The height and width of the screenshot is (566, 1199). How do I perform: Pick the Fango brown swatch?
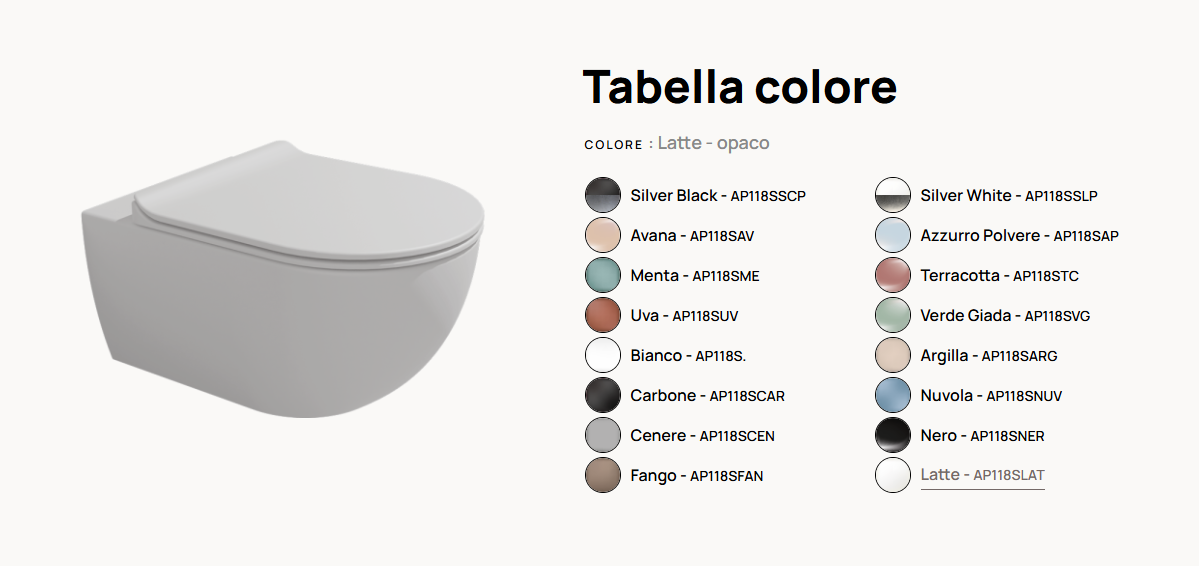point(603,475)
